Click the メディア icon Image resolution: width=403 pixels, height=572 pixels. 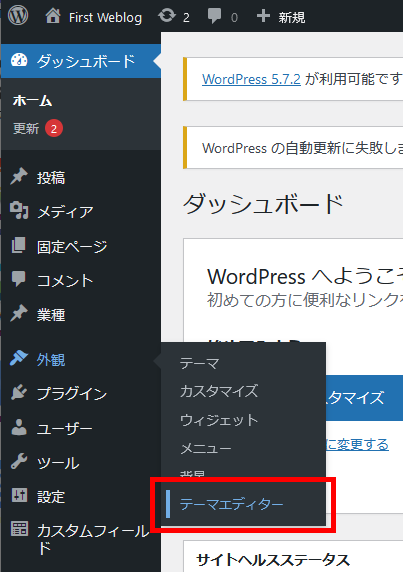coord(19,210)
